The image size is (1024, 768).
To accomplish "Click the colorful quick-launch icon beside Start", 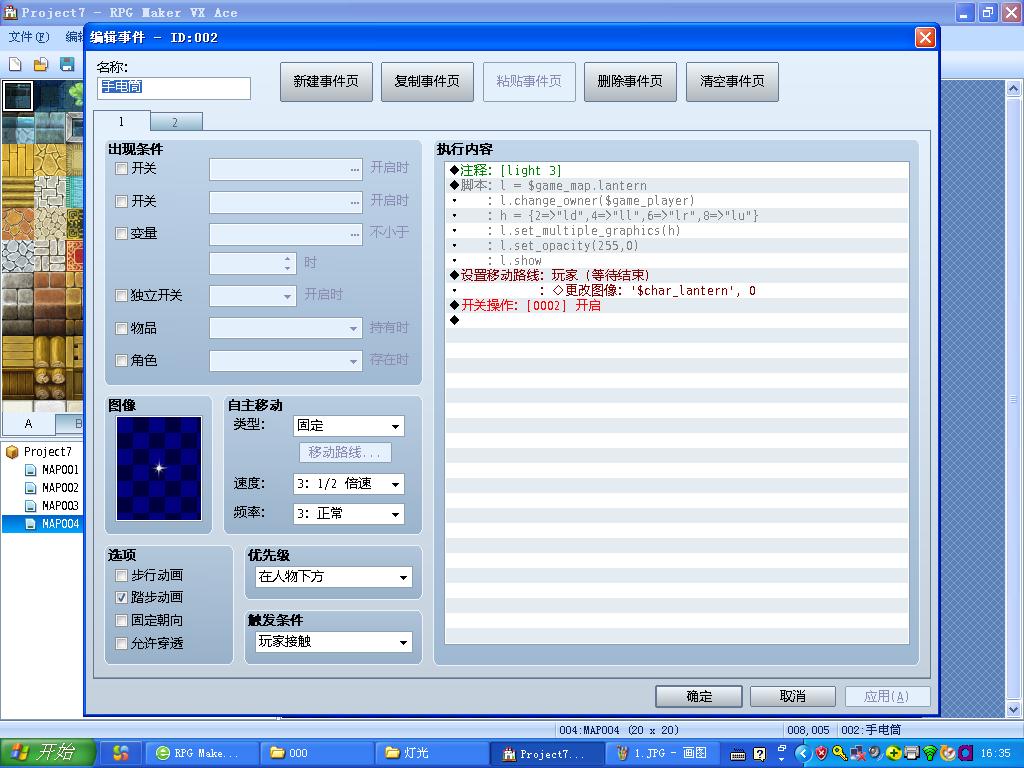I will coord(121,753).
